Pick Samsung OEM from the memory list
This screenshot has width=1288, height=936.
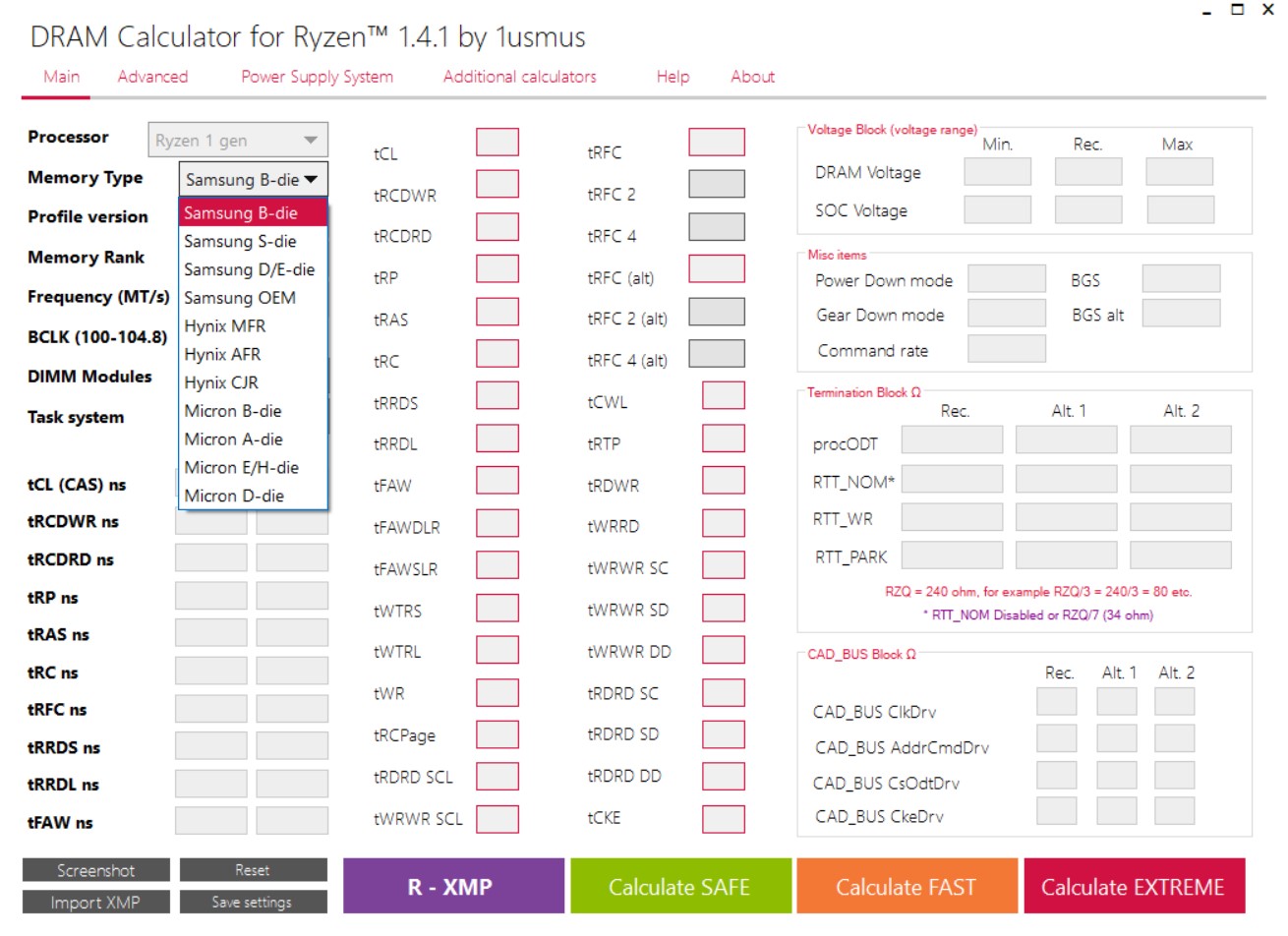click(x=253, y=298)
